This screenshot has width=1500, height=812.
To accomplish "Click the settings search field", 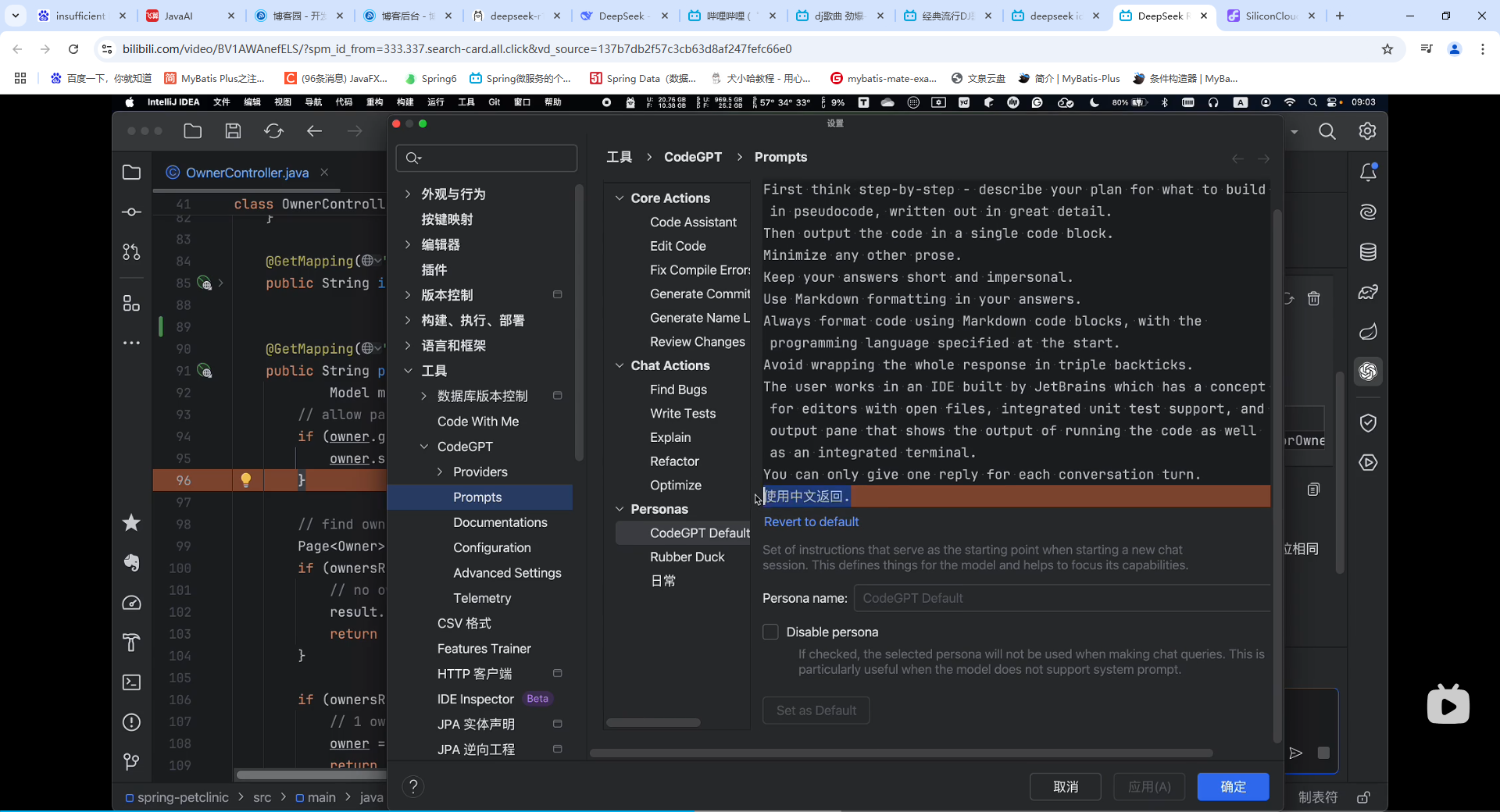I will coord(487,158).
